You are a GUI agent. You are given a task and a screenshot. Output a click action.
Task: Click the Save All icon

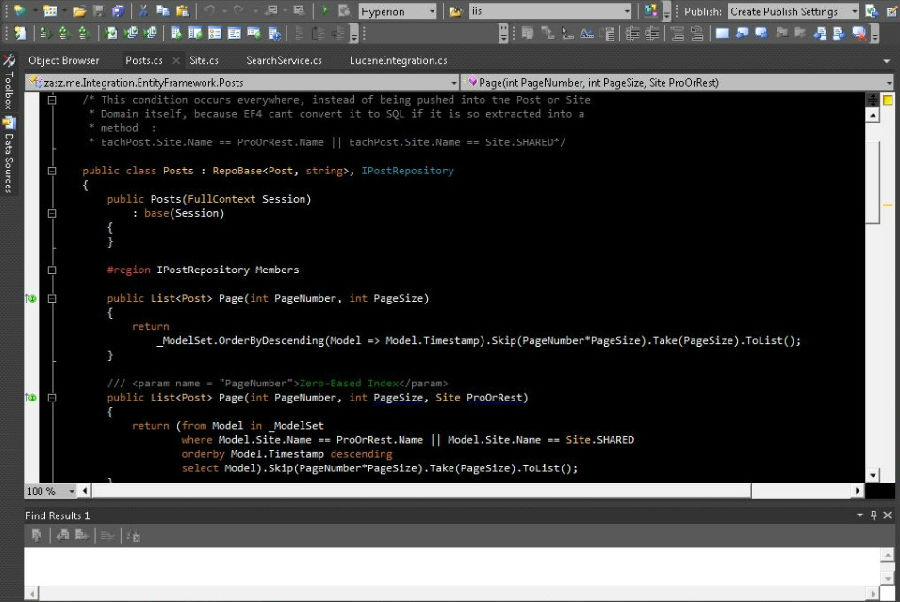click(118, 11)
